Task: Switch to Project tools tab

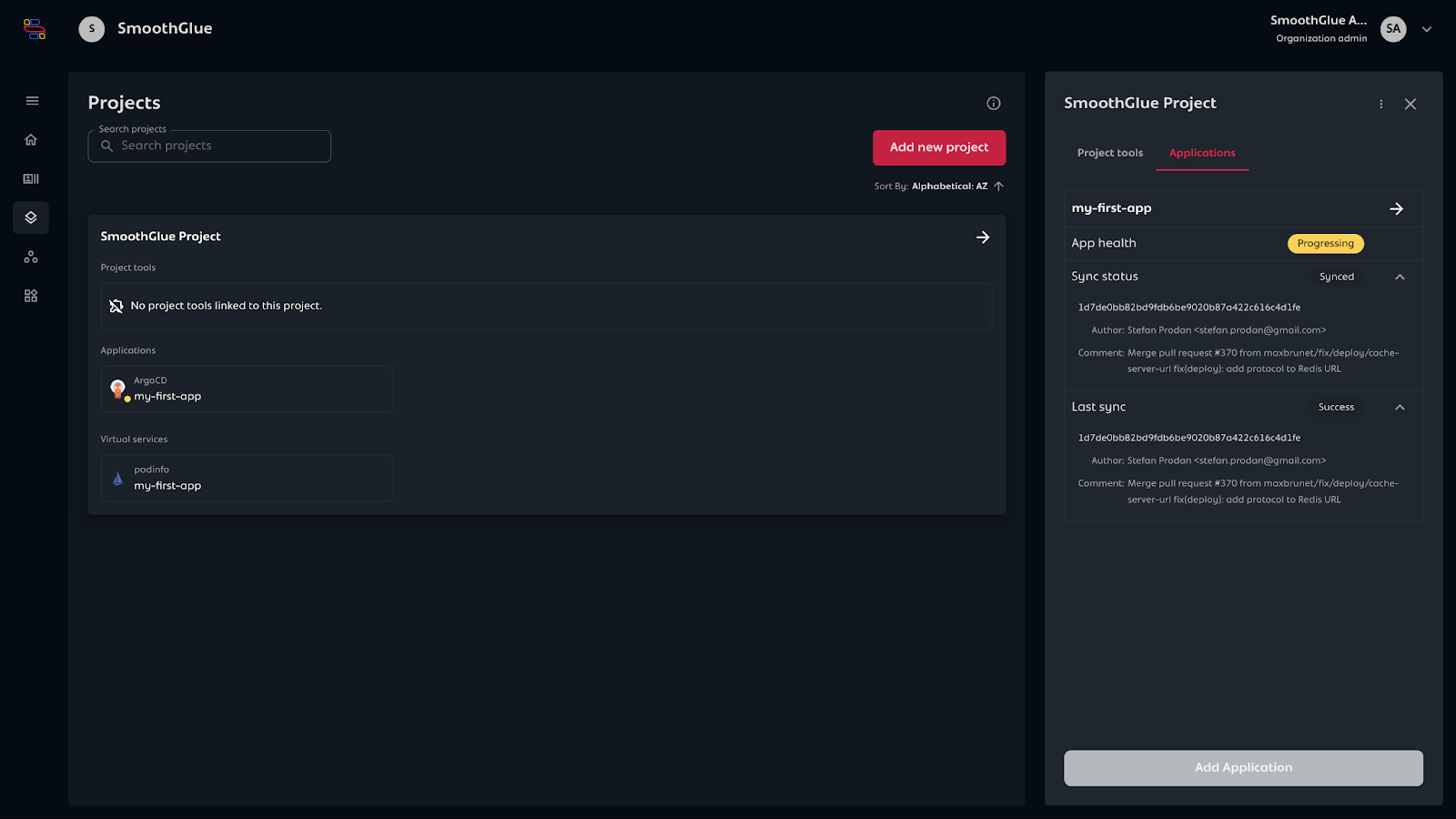Action: tap(1110, 153)
